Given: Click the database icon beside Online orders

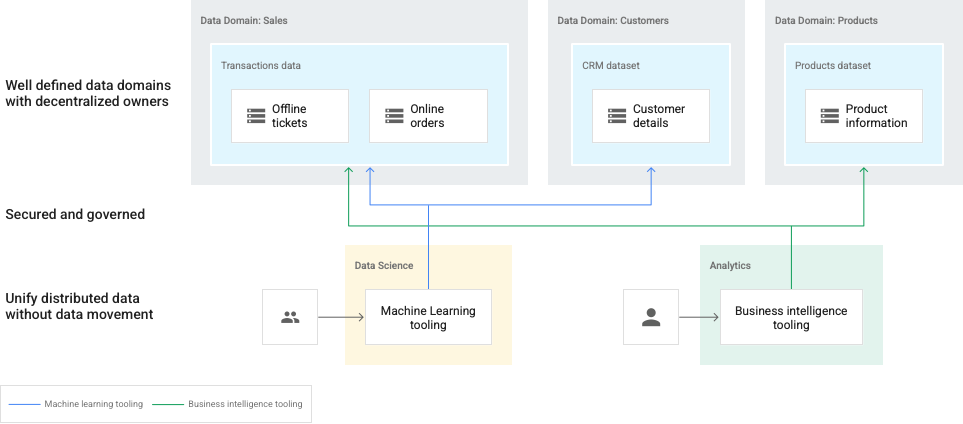Looking at the screenshot, I should pos(394,116).
